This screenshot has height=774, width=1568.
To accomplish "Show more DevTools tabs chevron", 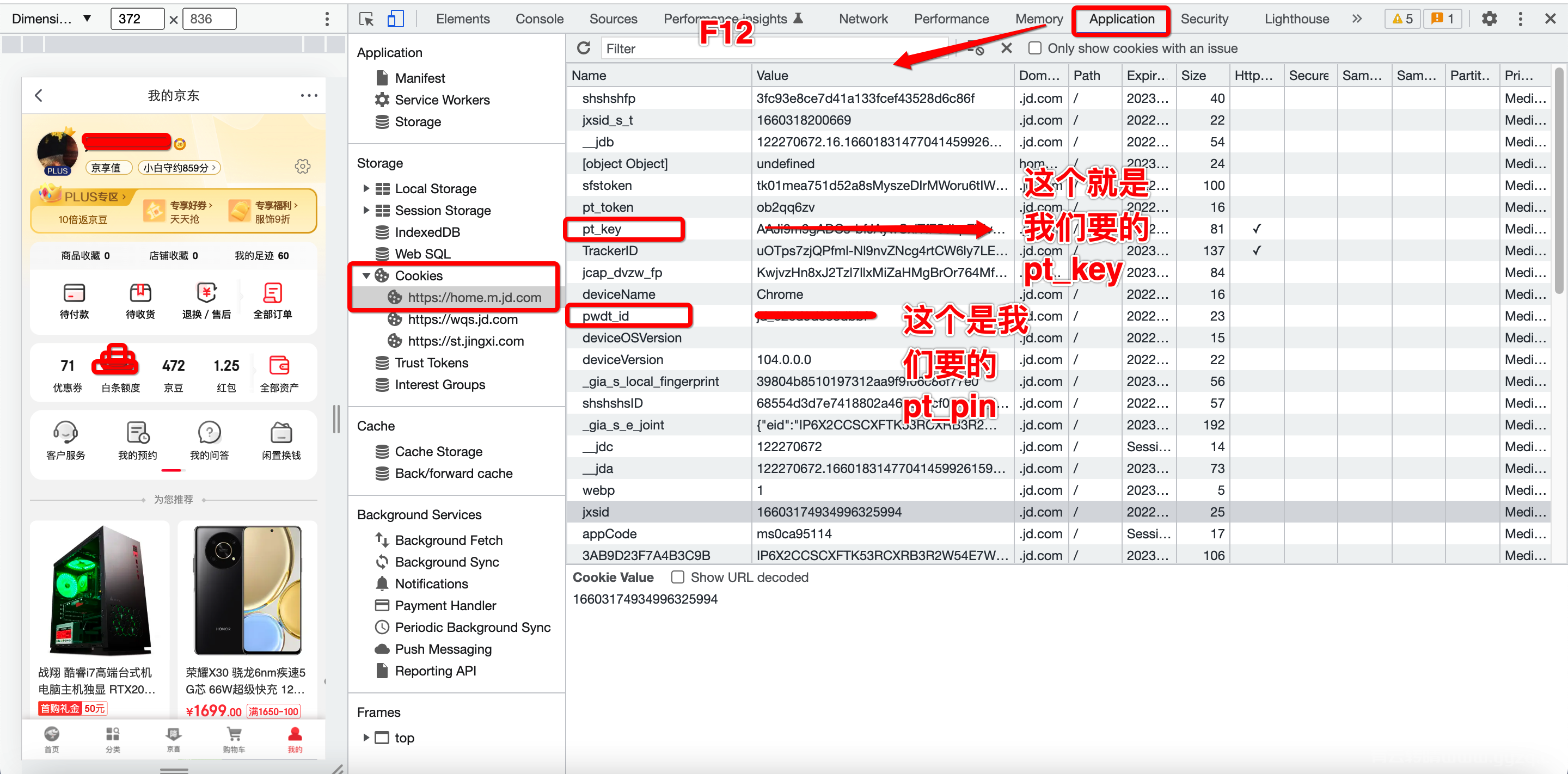I will (1356, 19).
